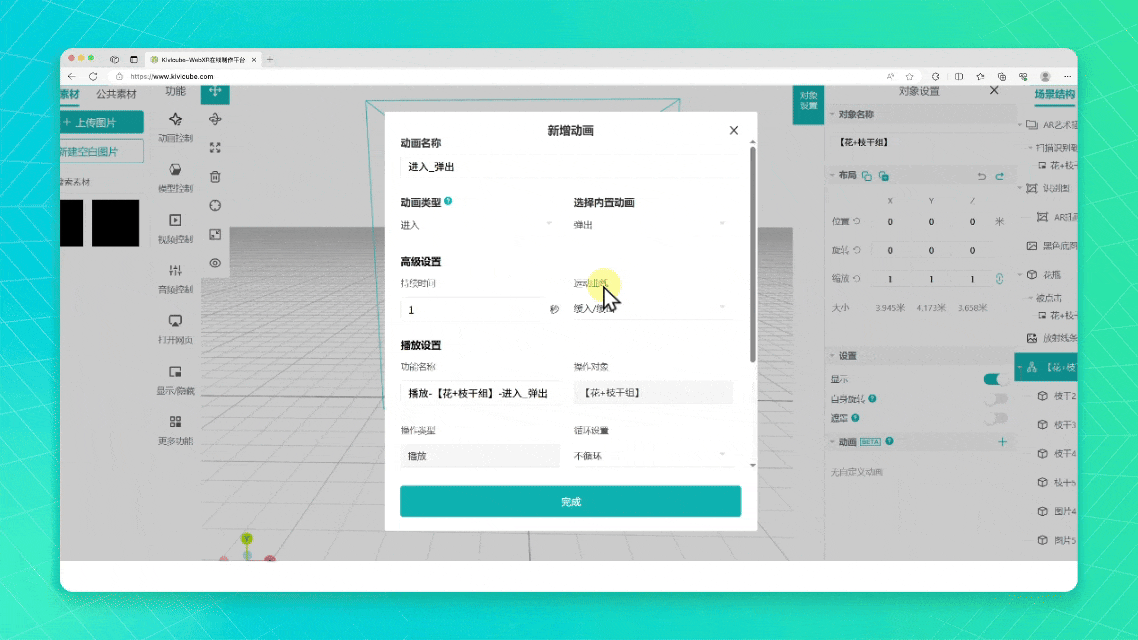Open the 动画类型 dropdown showing 进入

click(477, 225)
